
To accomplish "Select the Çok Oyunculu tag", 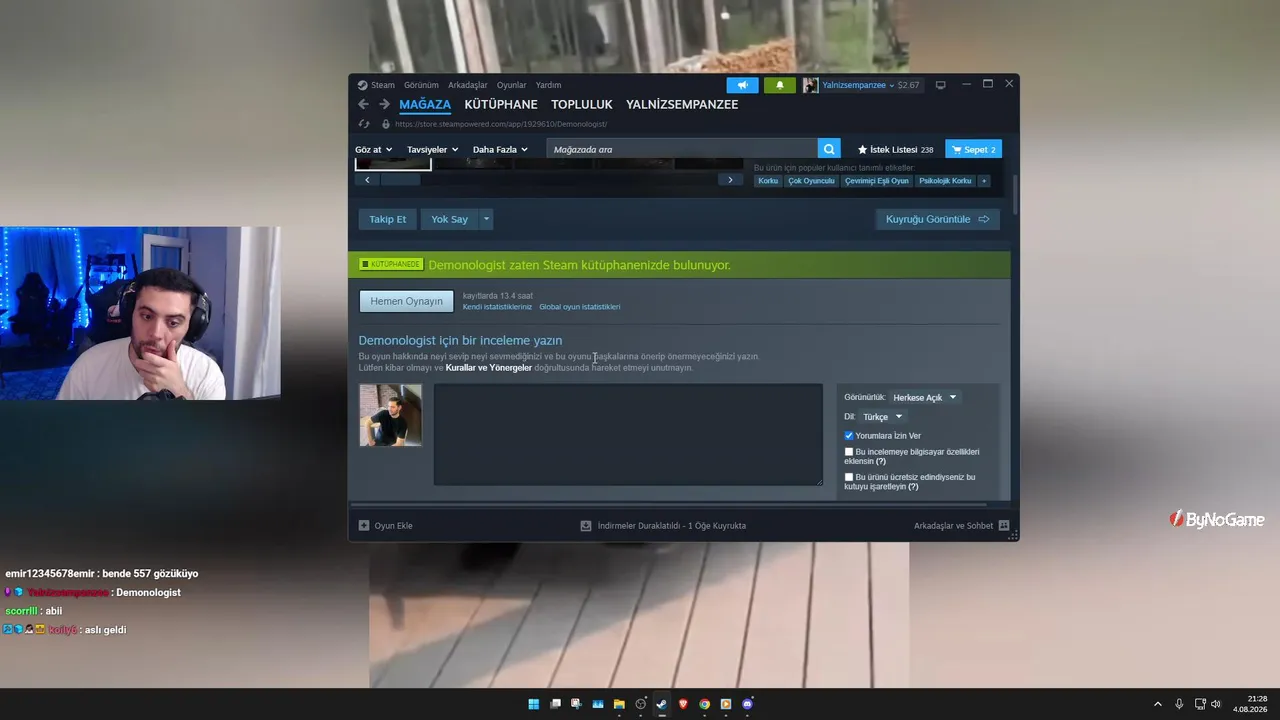I will pyautogui.click(x=811, y=181).
